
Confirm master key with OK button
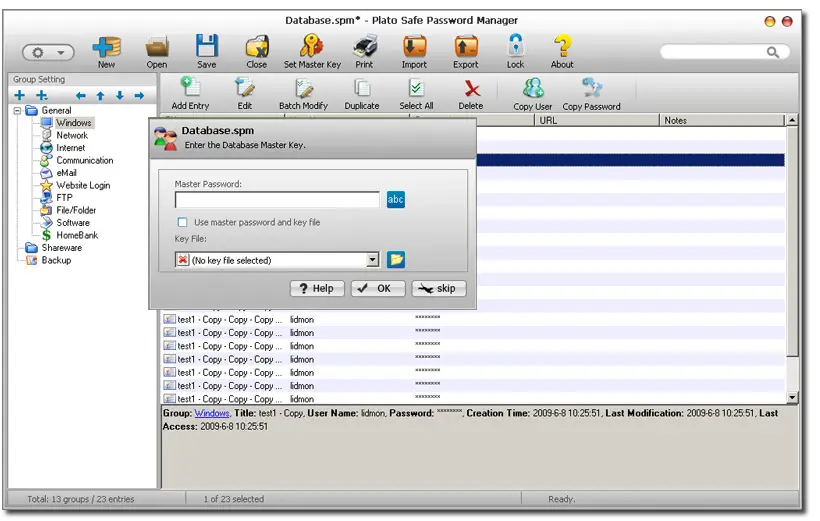coord(378,288)
